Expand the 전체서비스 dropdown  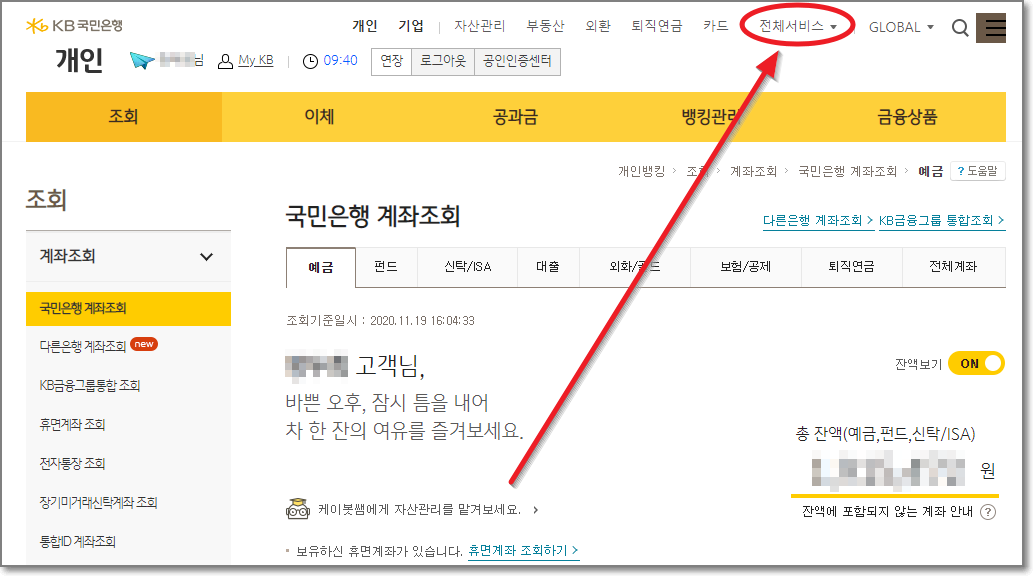[x=797, y=26]
